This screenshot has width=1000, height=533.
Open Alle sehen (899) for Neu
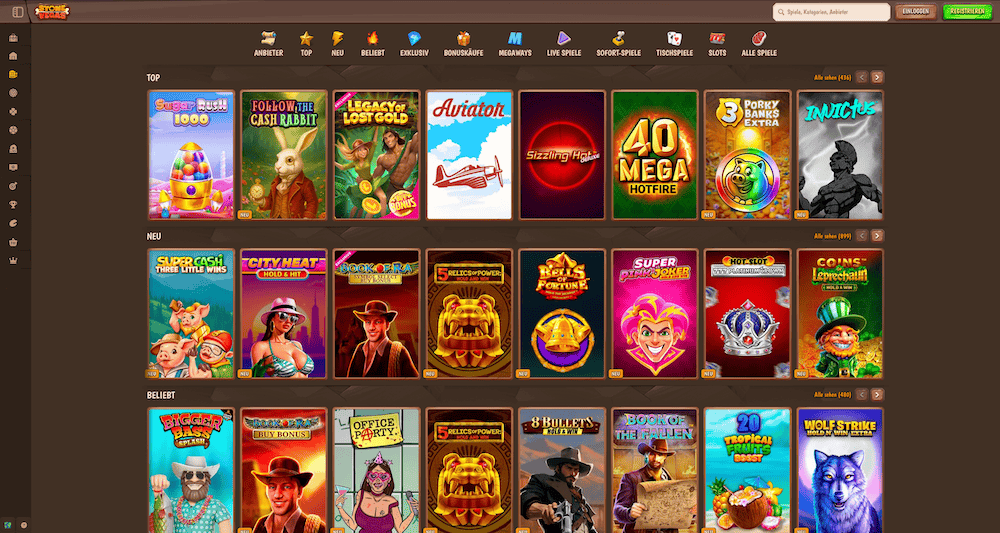pyautogui.click(x=832, y=236)
